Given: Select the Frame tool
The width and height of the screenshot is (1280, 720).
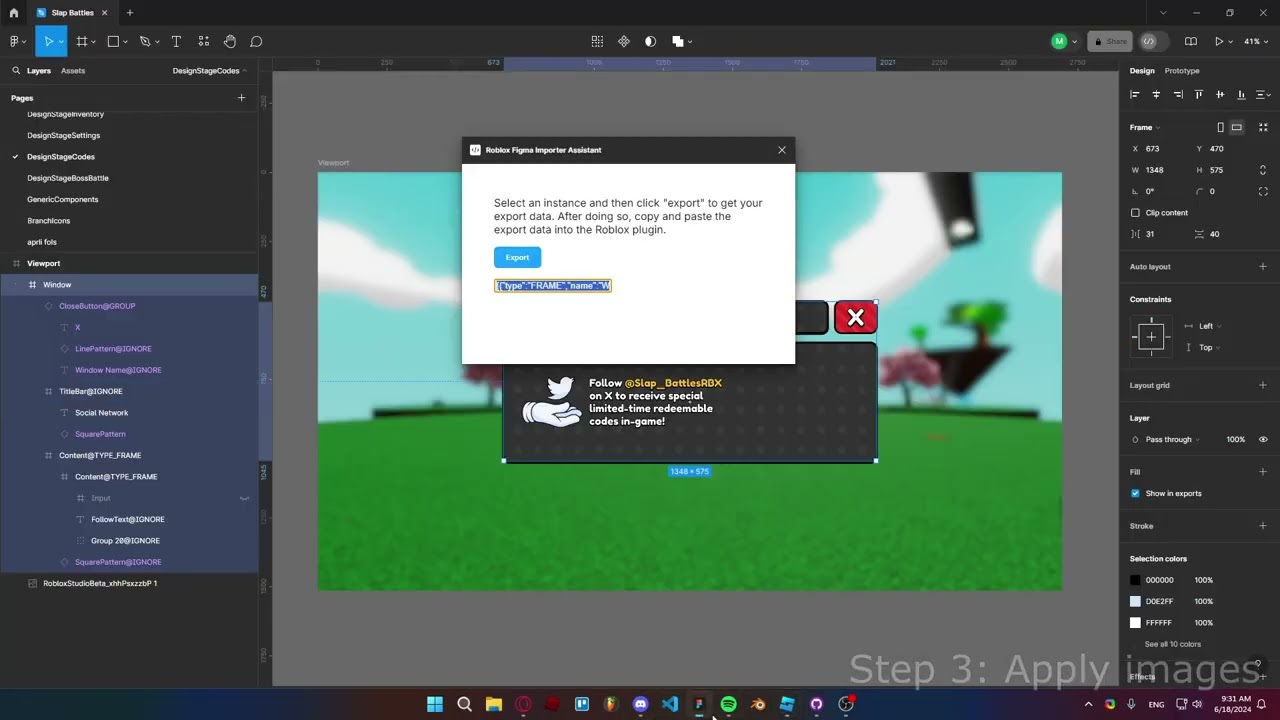Looking at the screenshot, I should [82, 41].
